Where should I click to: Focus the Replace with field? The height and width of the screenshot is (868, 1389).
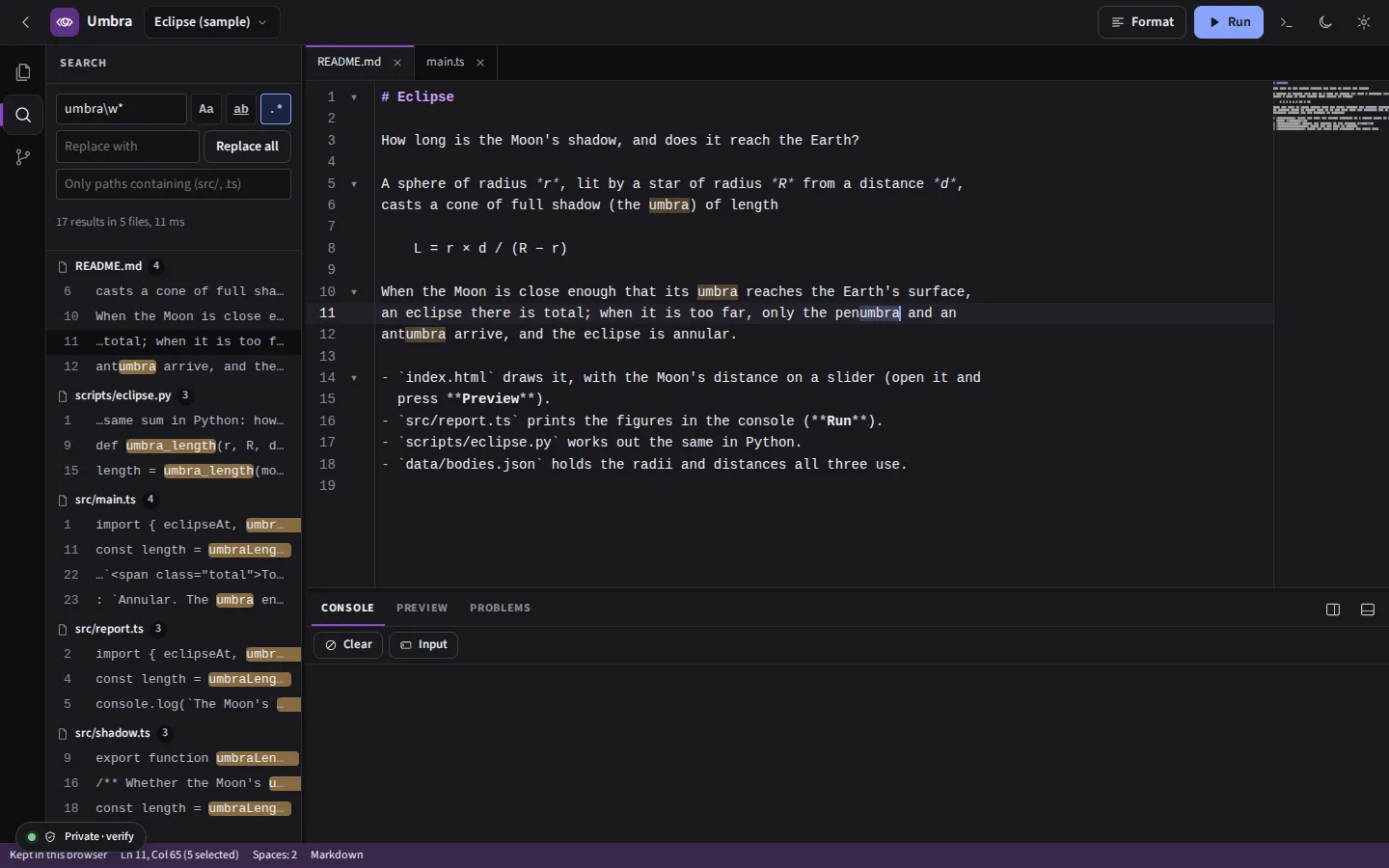pos(127,147)
